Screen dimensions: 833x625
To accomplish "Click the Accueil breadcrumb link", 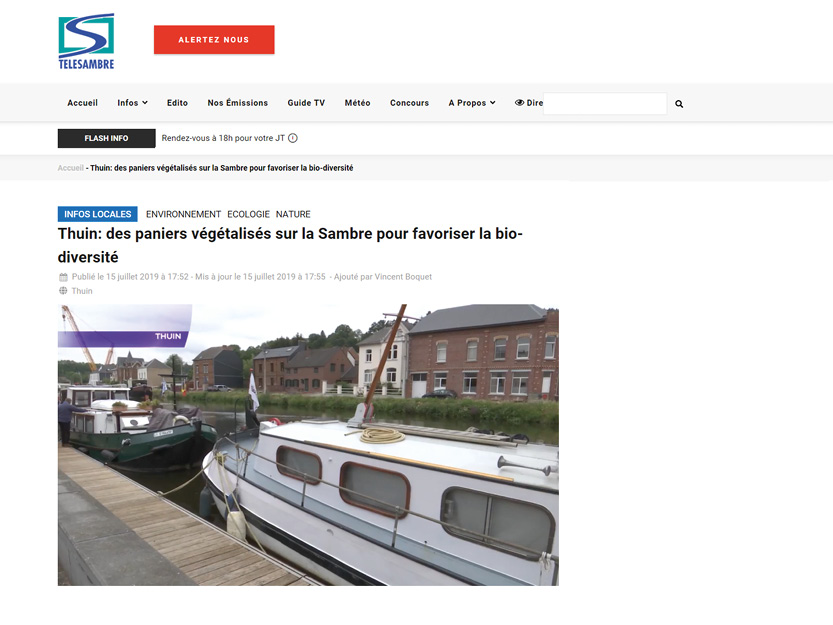I will pyautogui.click(x=71, y=168).
